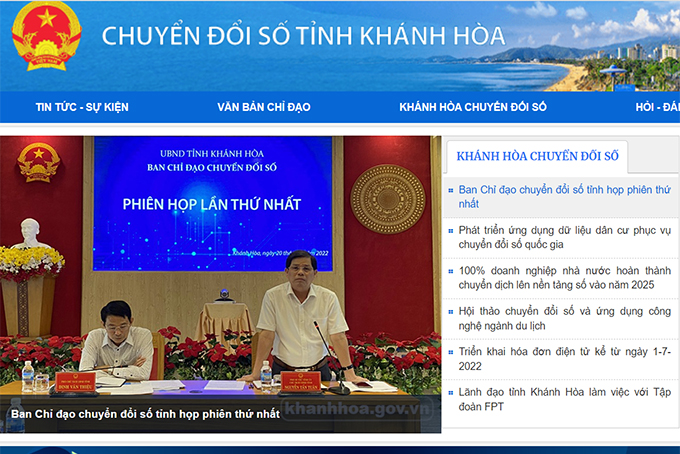Click the bullet icon beside the dữ liệu dân cư article

[x=451, y=230]
